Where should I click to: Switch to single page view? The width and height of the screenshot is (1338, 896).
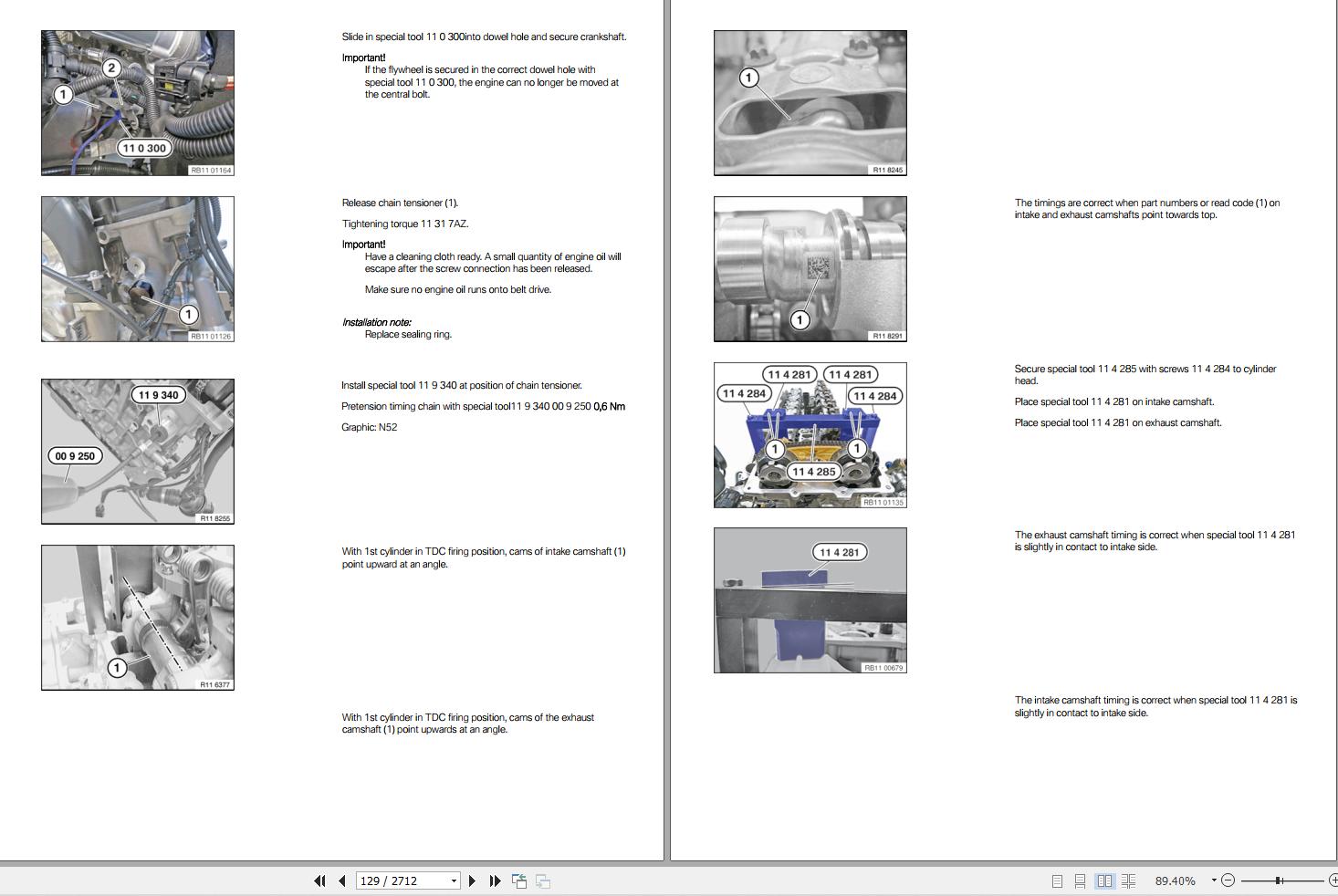point(1057,880)
